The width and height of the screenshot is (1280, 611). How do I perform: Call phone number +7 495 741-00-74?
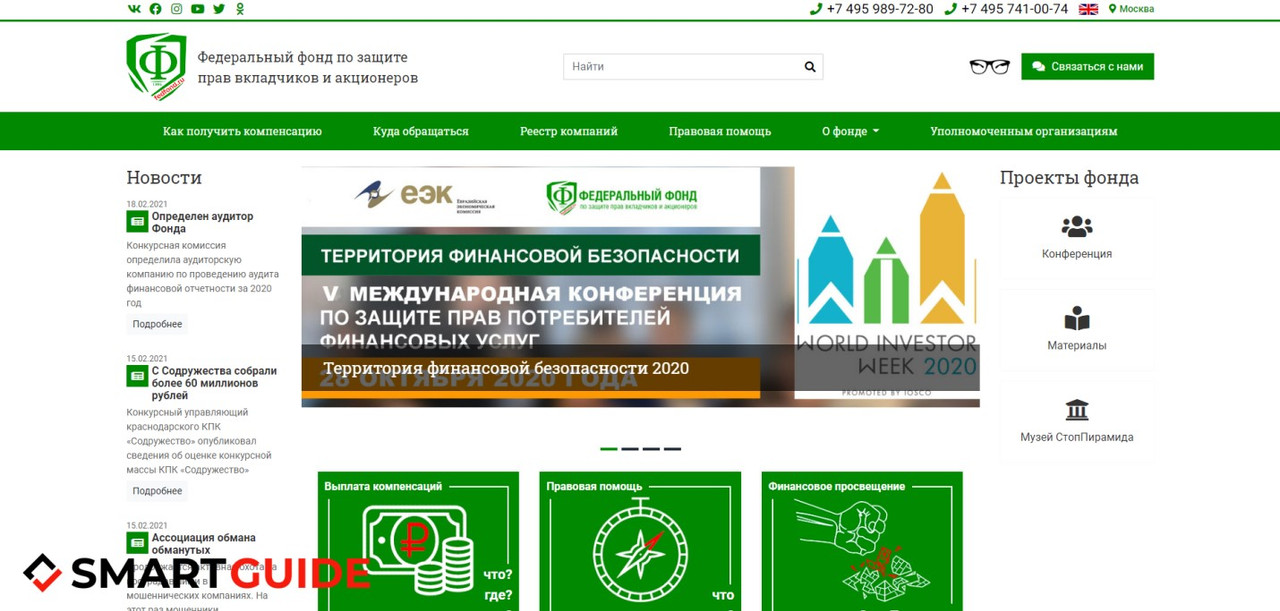pyautogui.click(x=1006, y=9)
